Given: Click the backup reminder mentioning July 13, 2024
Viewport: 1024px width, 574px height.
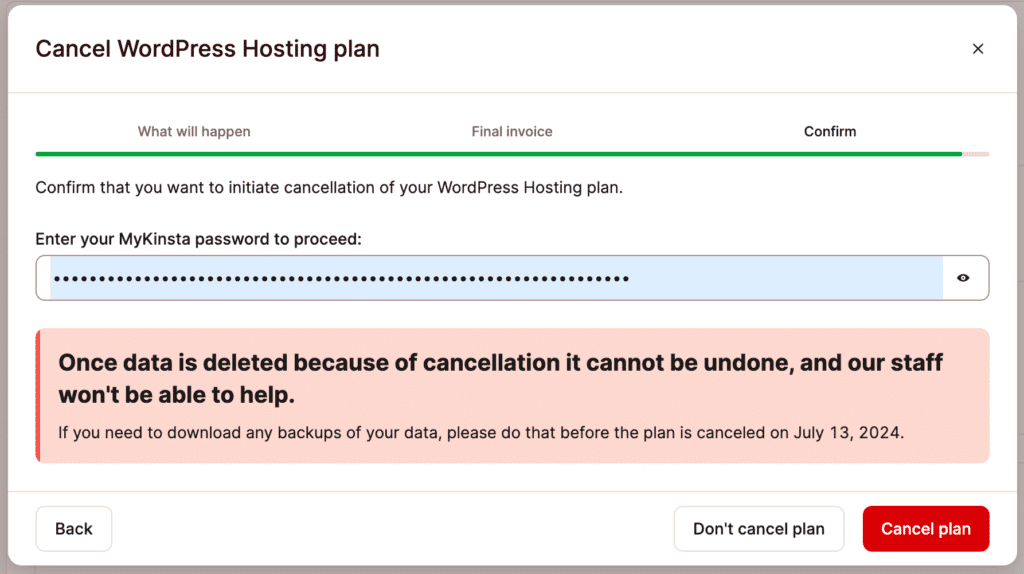Looking at the screenshot, I should click(481, 432).
